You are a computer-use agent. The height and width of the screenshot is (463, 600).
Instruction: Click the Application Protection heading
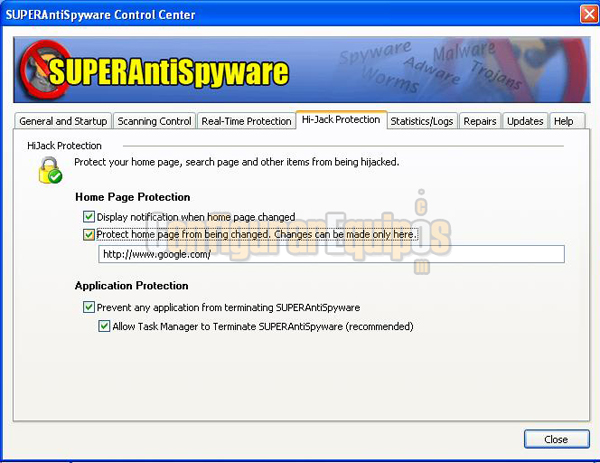pyautogui.click(x=132, y=286)
